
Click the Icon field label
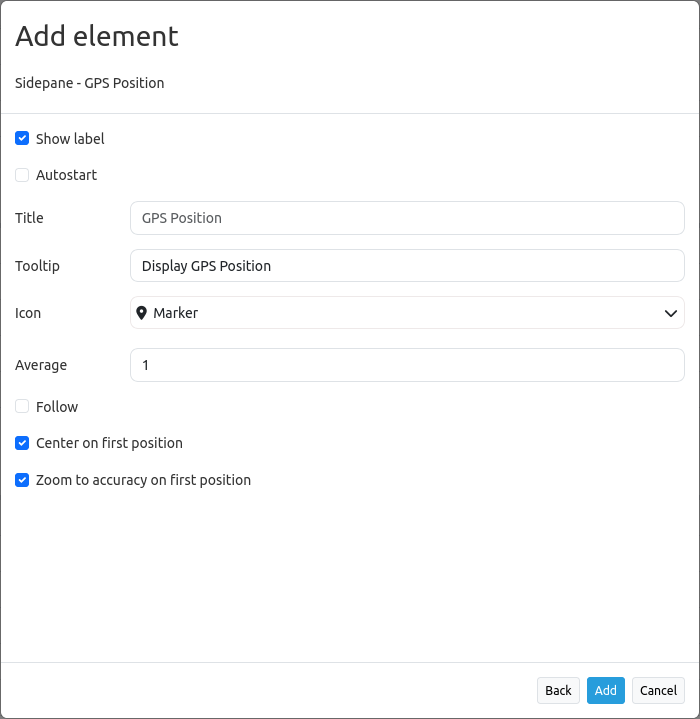pyautogui.click(x=28, y=313)
